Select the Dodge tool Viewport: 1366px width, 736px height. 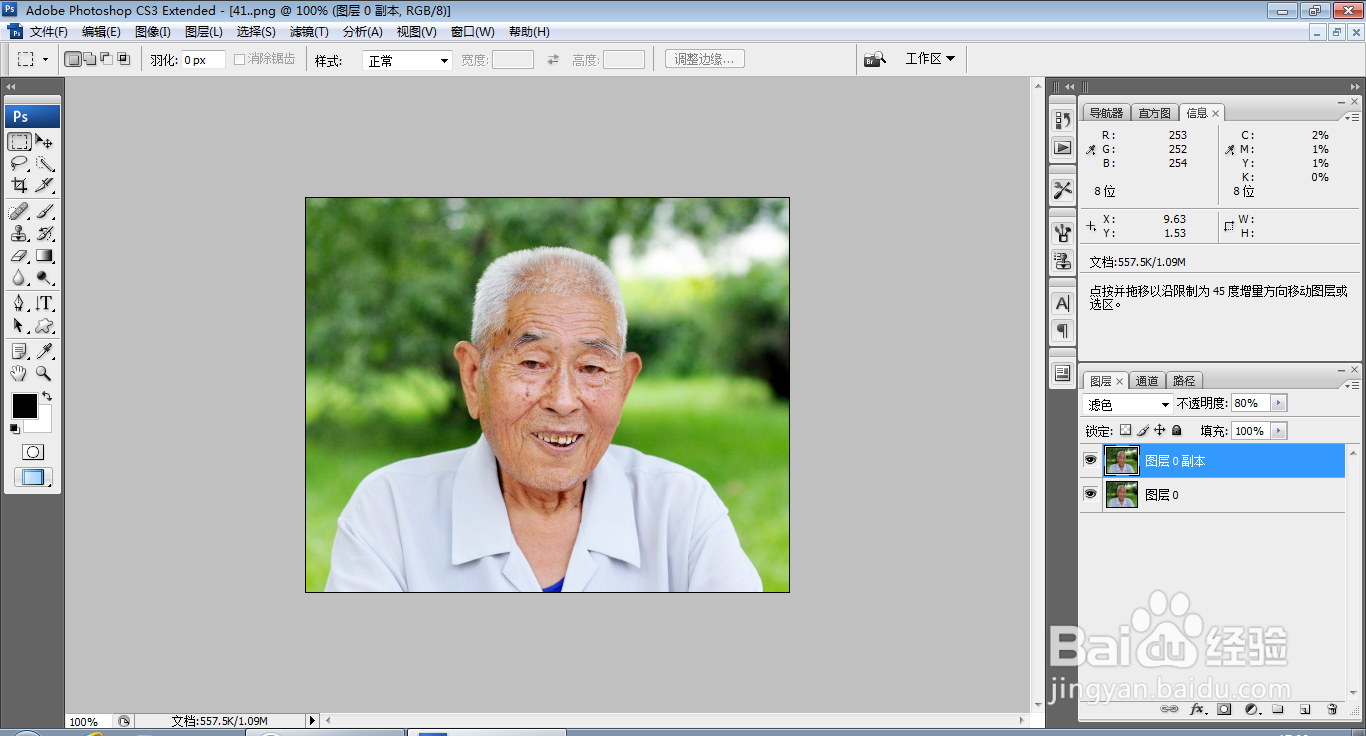click(x=45, y=278)
